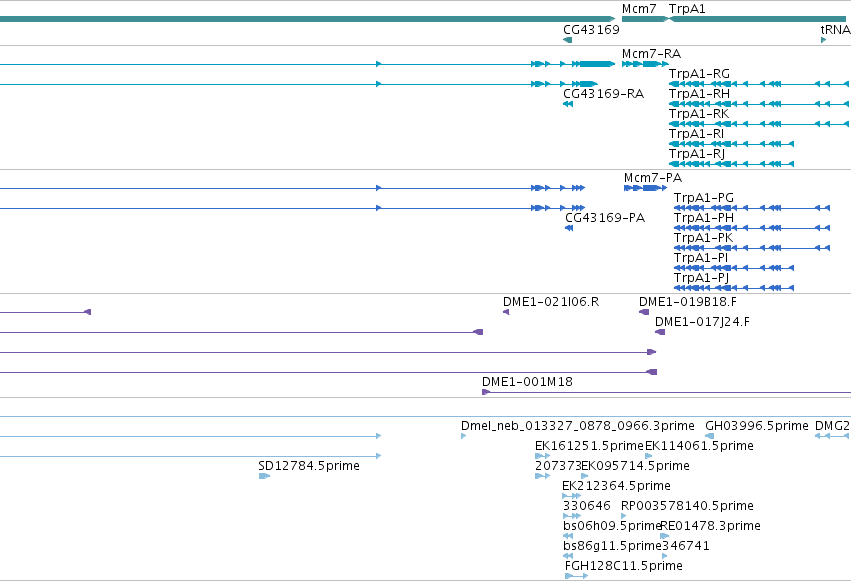
Task: Select the EK212364.5prime EST
Action: tap(571, 496)
